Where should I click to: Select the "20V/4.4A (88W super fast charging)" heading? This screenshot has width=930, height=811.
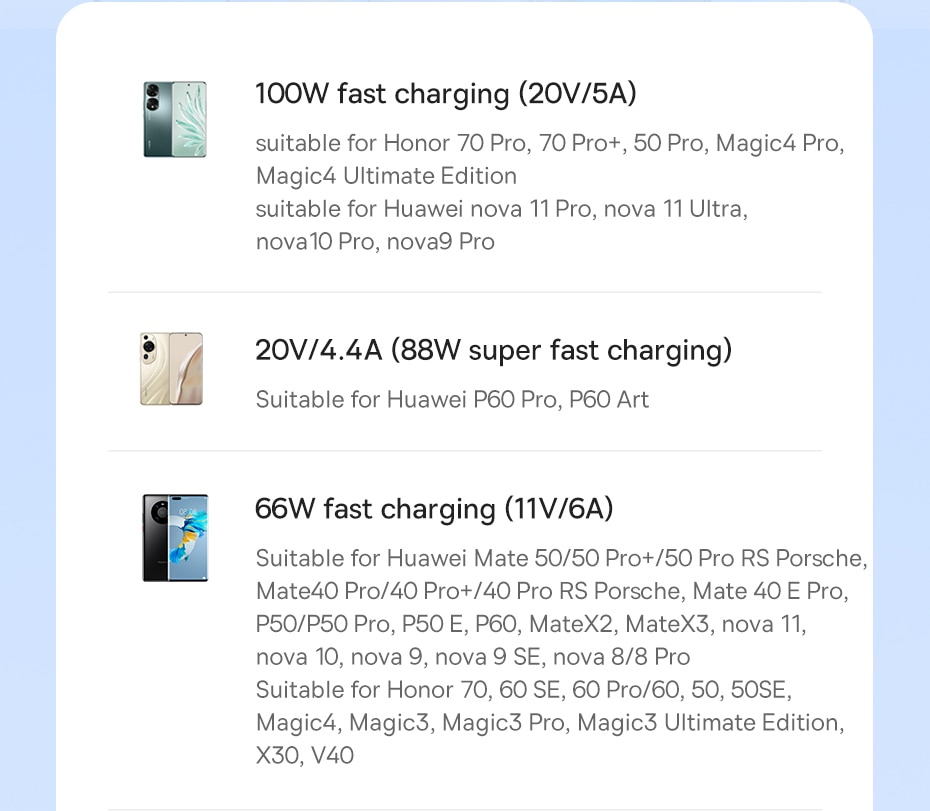(x=493, y=351)
